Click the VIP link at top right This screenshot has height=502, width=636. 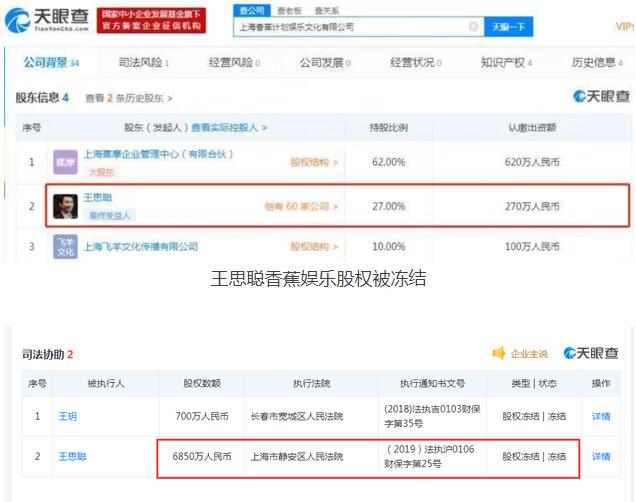625,27
